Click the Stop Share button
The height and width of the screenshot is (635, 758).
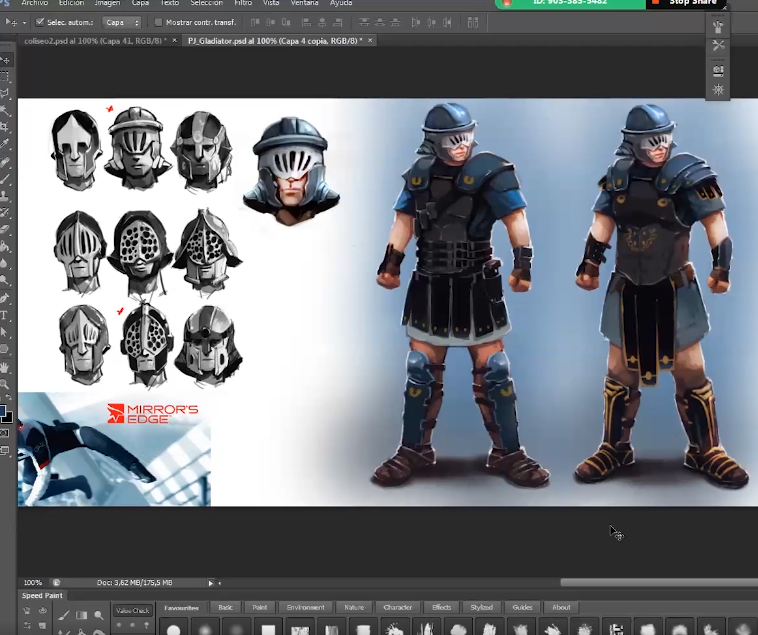click(x=686, y=3)
